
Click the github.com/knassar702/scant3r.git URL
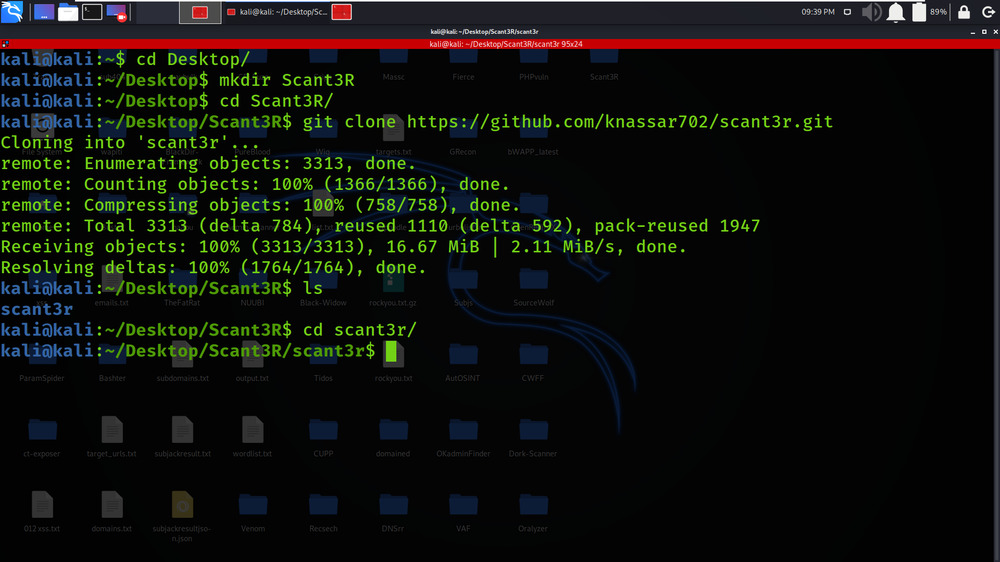(x=620, y=122)
